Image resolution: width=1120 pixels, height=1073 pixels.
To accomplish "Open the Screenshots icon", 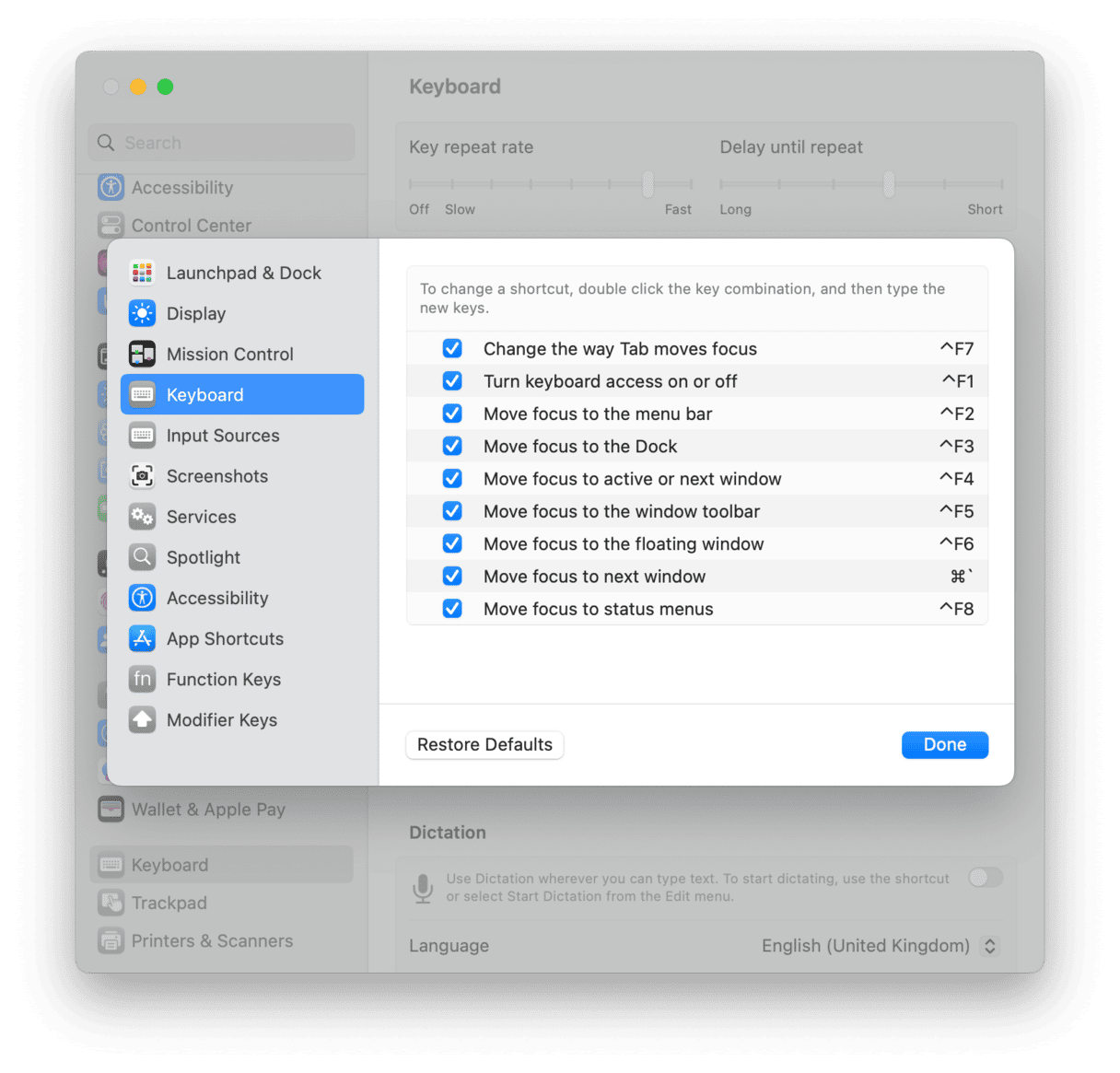I will [x=142, y=476].
